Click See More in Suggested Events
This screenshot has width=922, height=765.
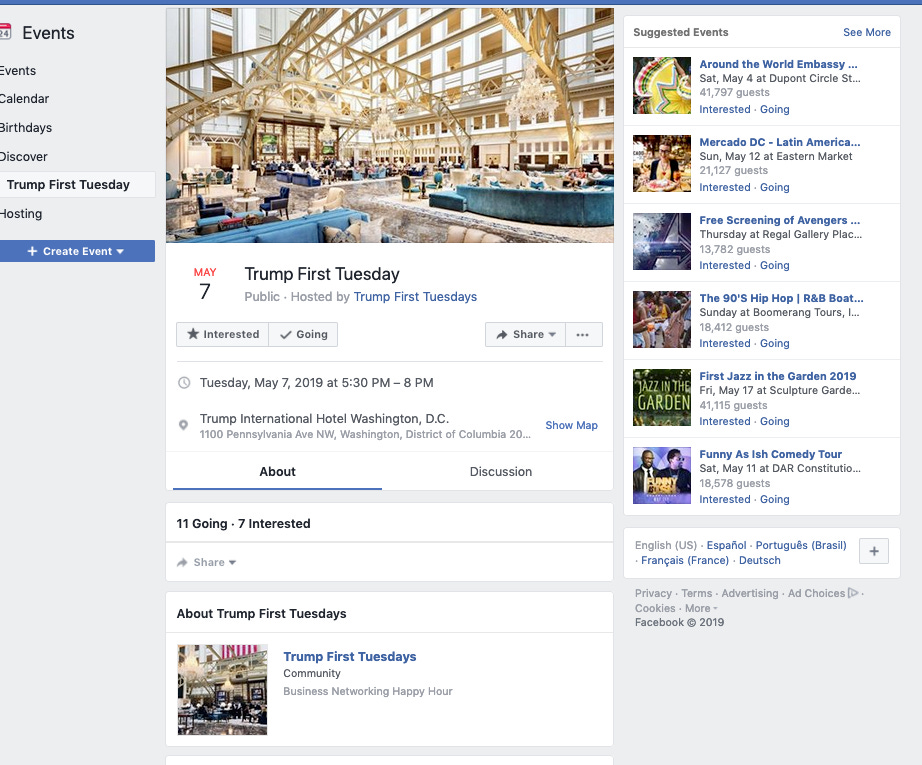(x=867, y=32)
